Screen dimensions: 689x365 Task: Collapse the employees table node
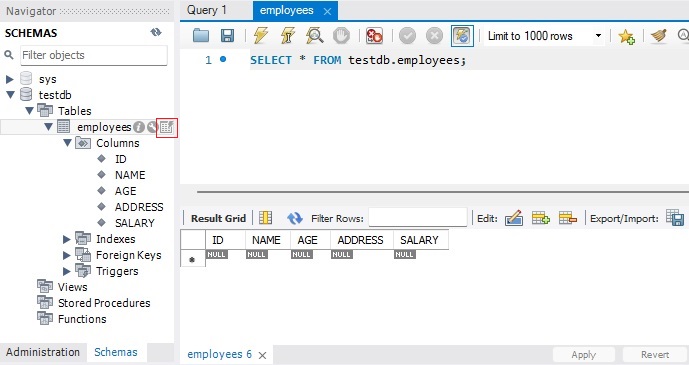click(x=48, y=126)
